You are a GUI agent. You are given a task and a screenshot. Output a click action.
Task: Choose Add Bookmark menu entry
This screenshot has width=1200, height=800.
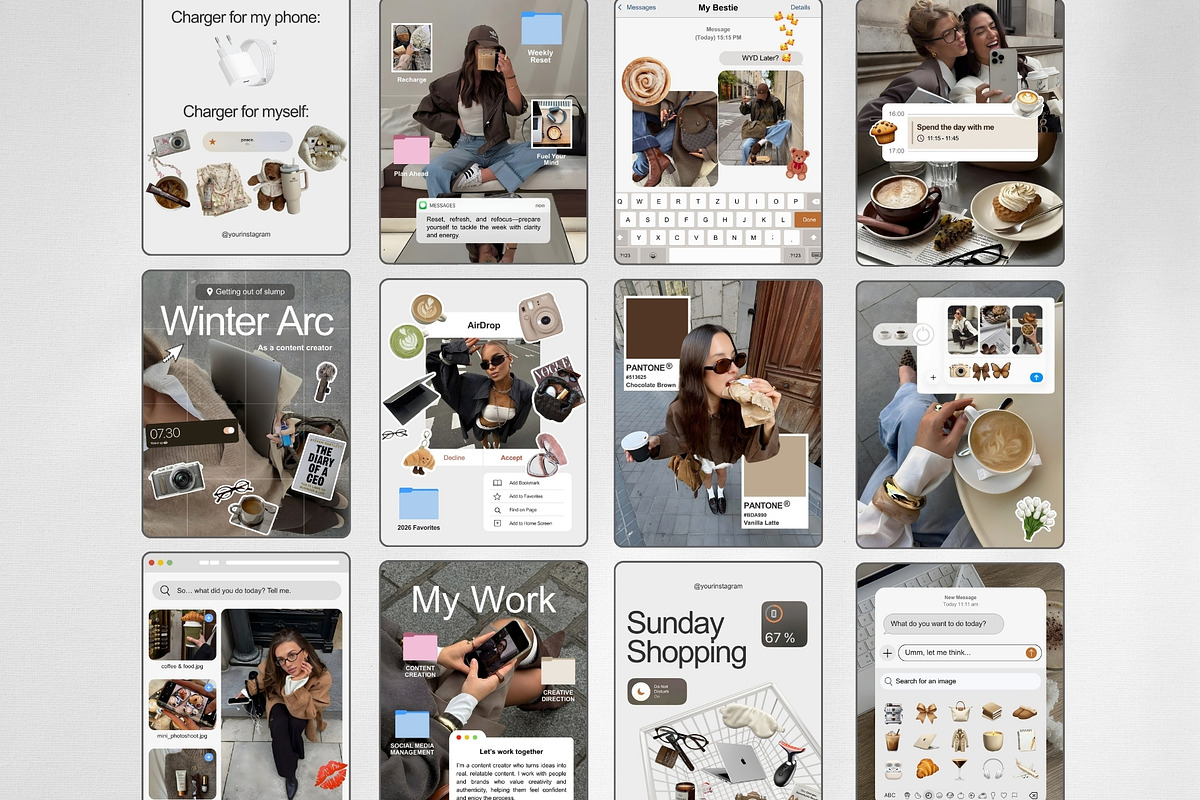[526, 483]
